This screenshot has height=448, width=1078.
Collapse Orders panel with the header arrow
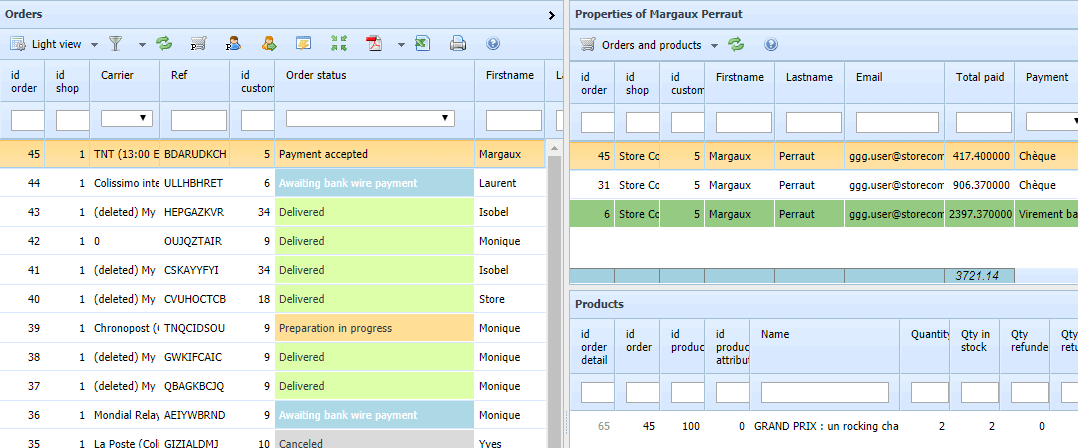[551, 15]
